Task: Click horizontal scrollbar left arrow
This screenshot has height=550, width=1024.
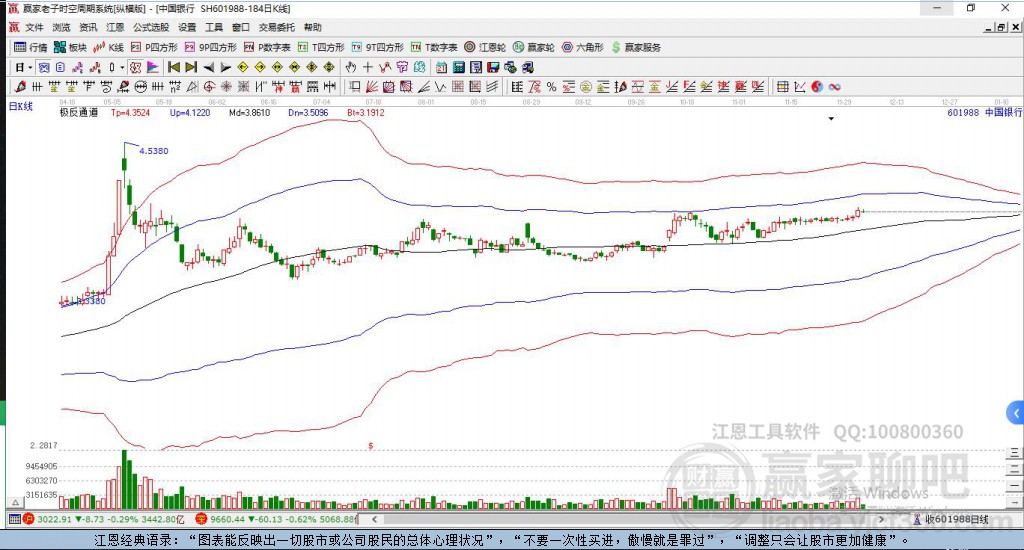Action: pyautogui.click(x=374, y=519)
